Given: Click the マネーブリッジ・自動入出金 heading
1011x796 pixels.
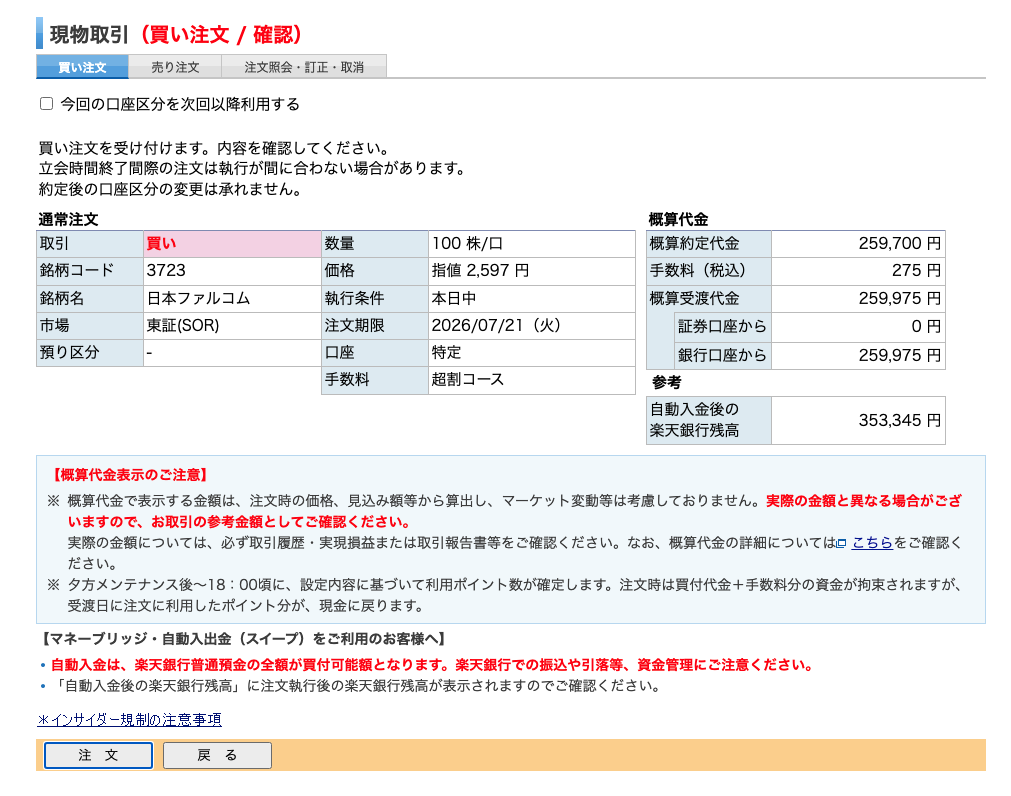Looking at the screenshot, I should coord(243,639).
